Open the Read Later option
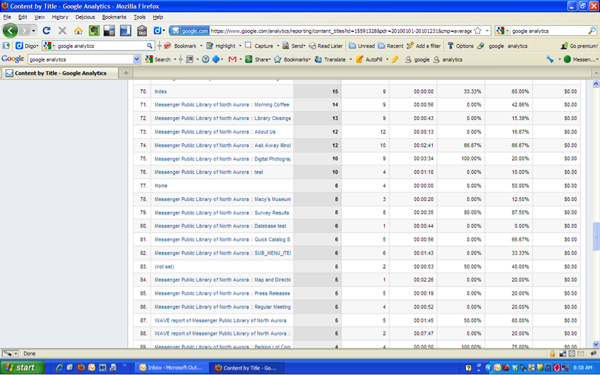This screenshot has width=600, height=375. (326, 46)
